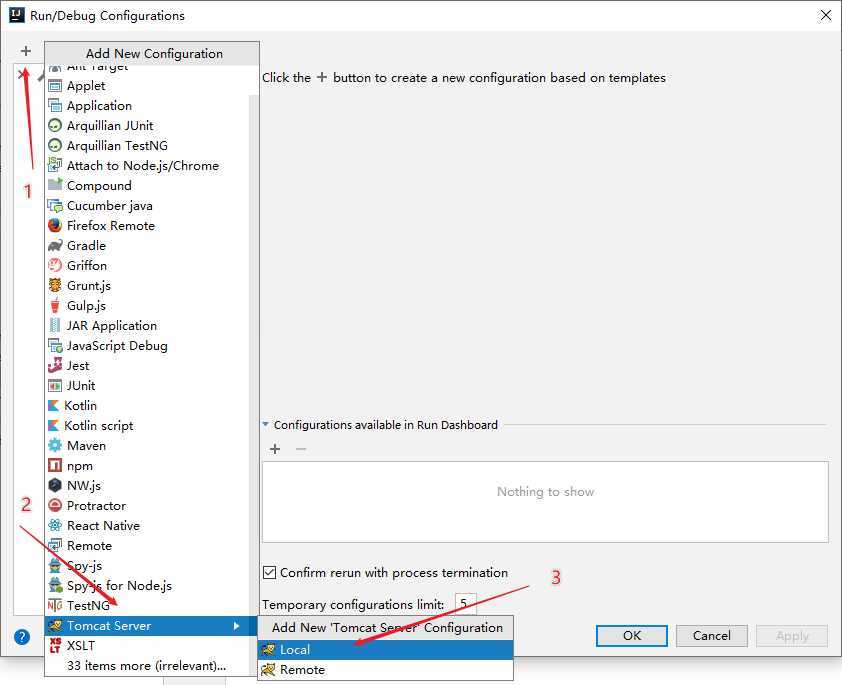Toggle Confirm rerun with process termination
The height and width of the screenshot is (685, 842).
click(x=269, y=573)
